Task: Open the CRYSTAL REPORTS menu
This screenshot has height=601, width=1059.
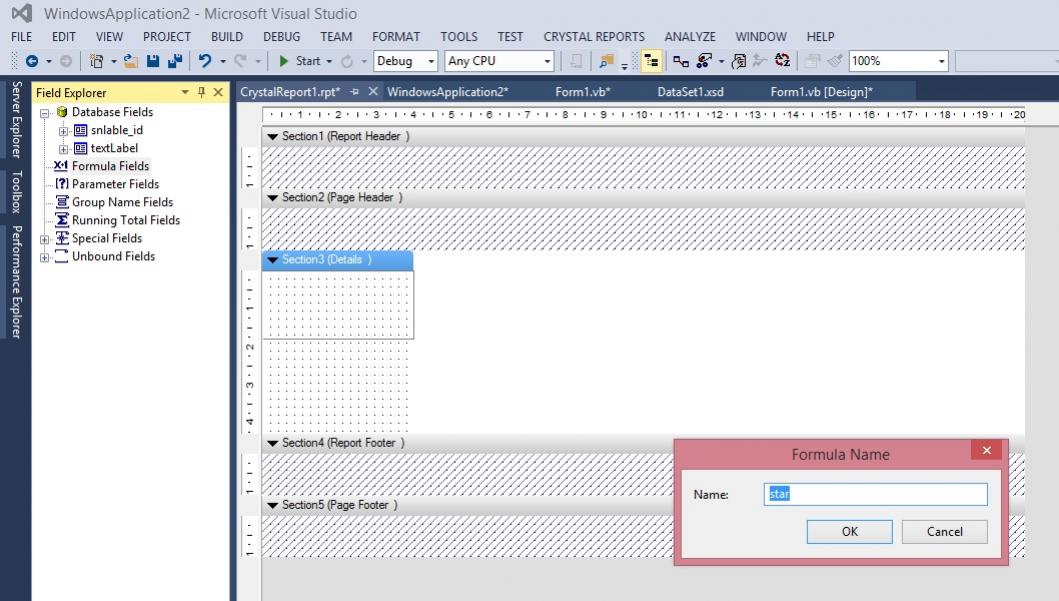Action: (x=594, y=36)
